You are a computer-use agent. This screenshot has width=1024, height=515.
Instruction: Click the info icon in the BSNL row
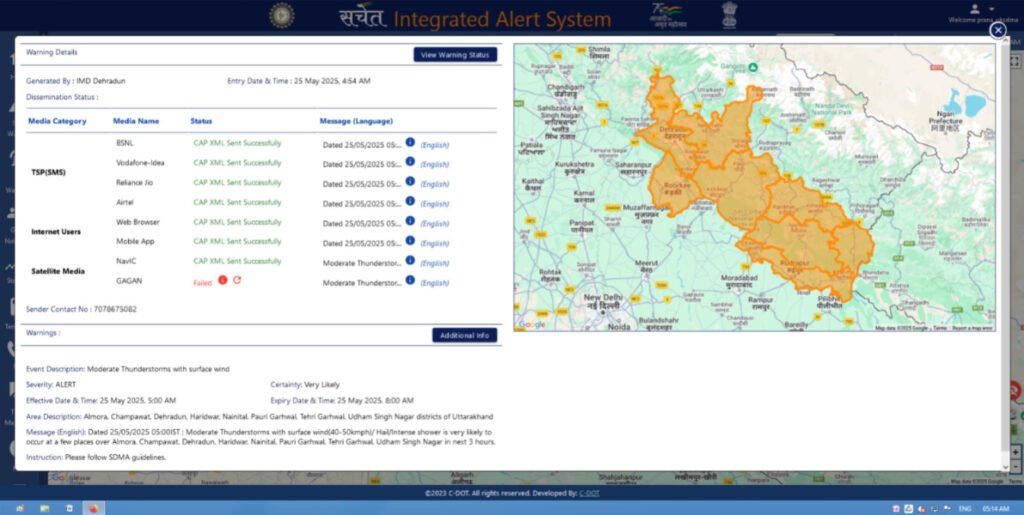pyautogui.click(x=410, y=143)
